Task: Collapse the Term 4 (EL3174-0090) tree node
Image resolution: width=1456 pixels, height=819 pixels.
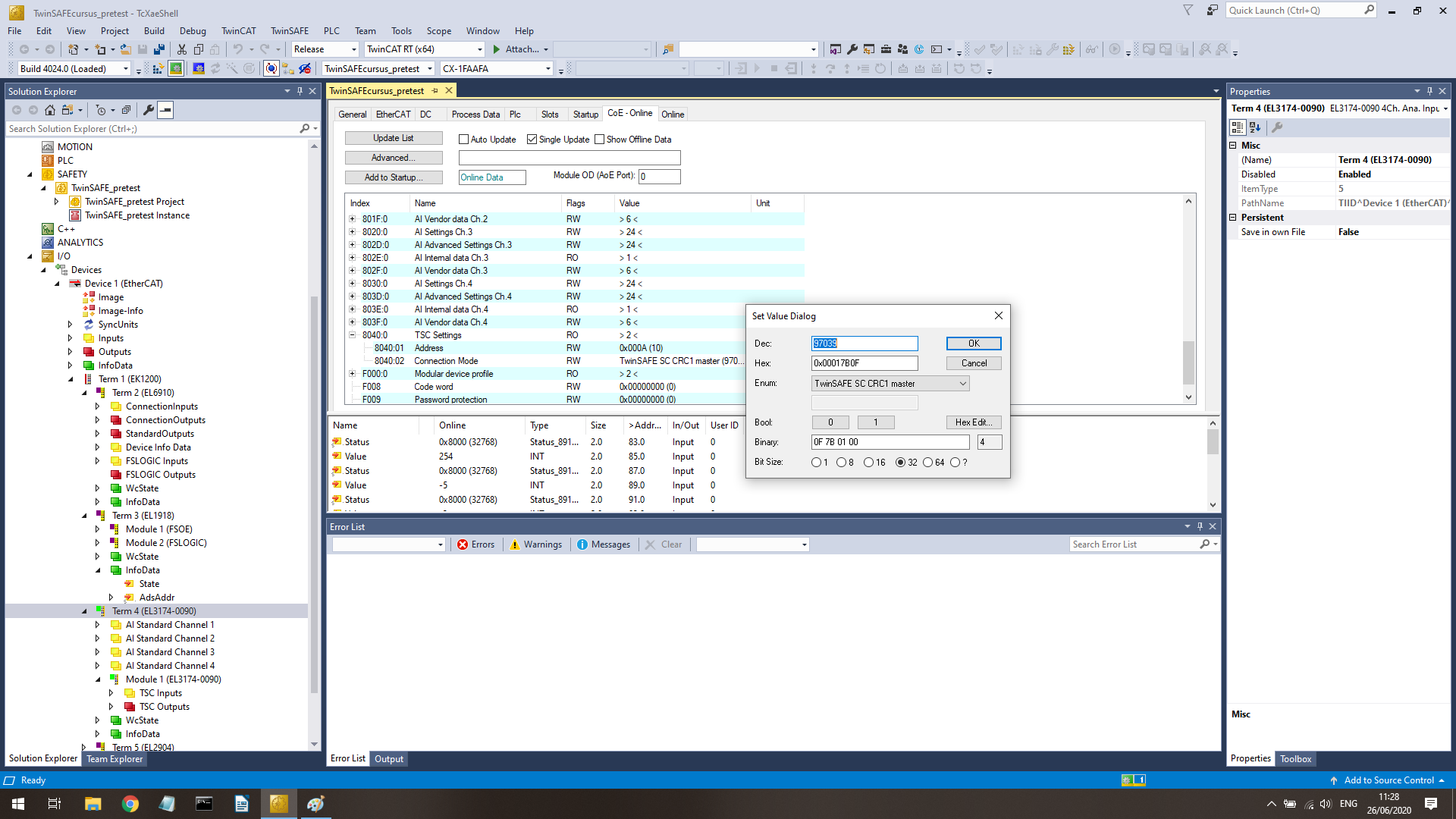Action: [84, 611]
